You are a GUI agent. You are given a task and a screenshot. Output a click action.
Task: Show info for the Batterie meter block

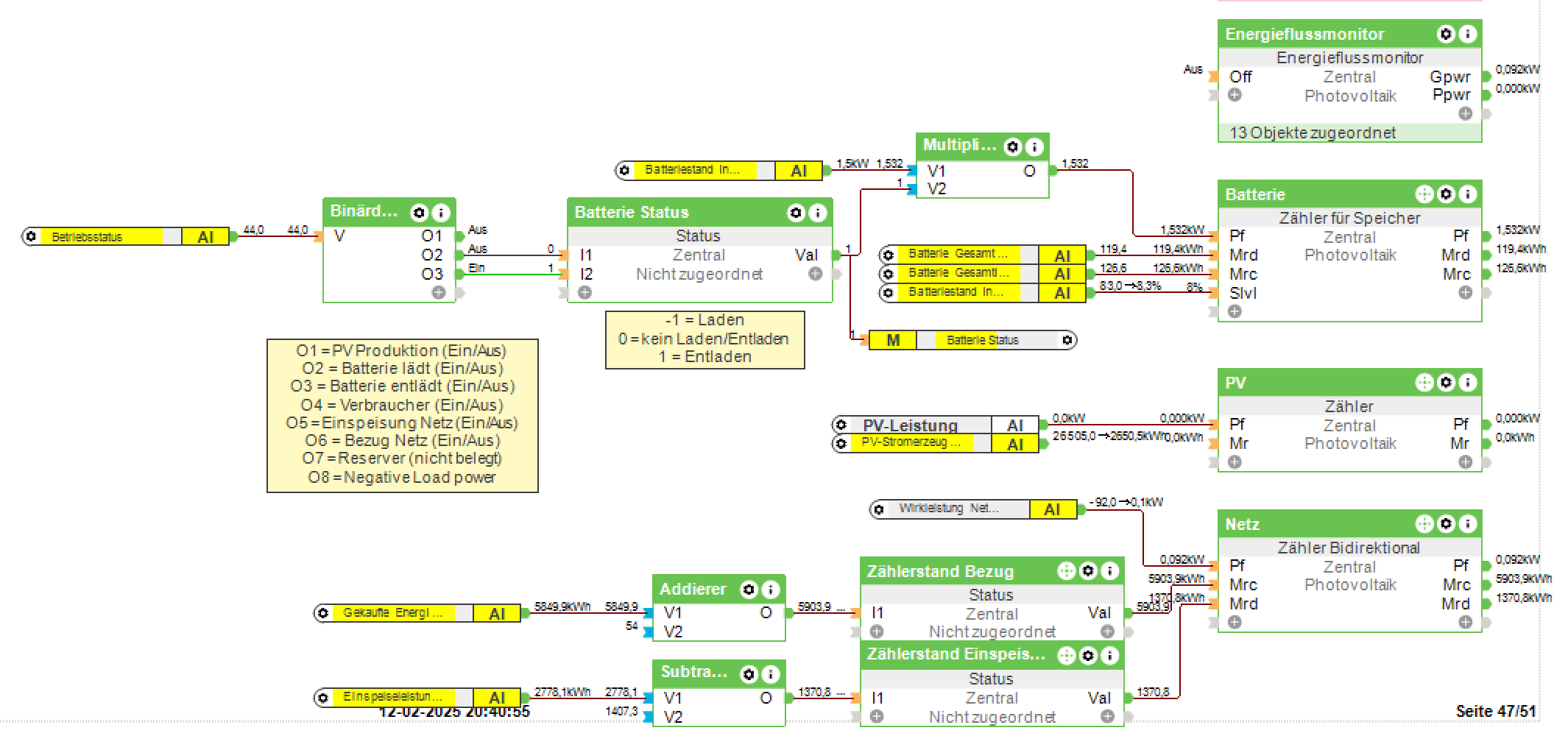click(1467, 194)
